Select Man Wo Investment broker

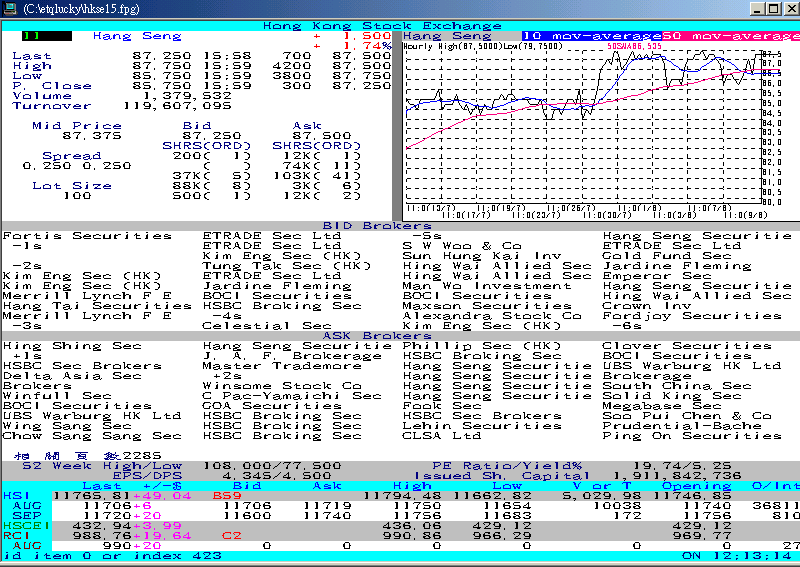[487, 286]
